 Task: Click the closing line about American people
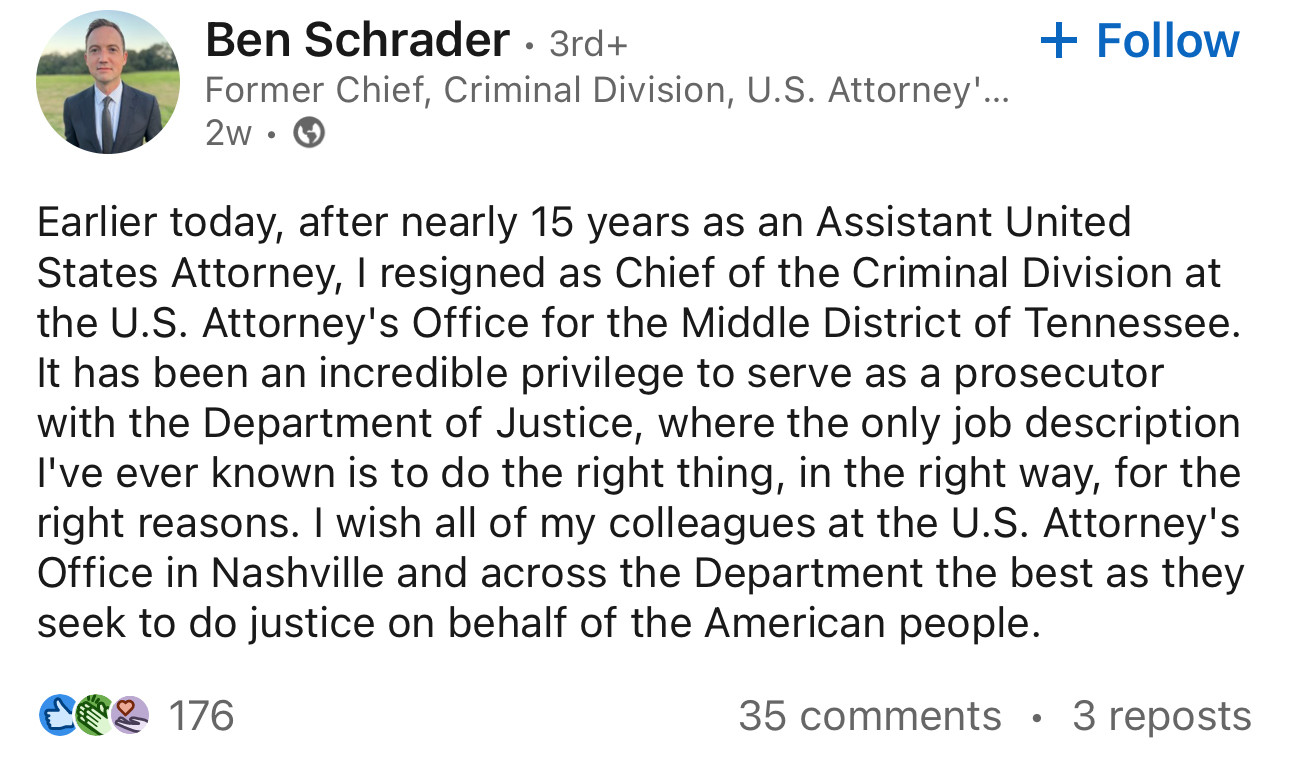[535, 623]
